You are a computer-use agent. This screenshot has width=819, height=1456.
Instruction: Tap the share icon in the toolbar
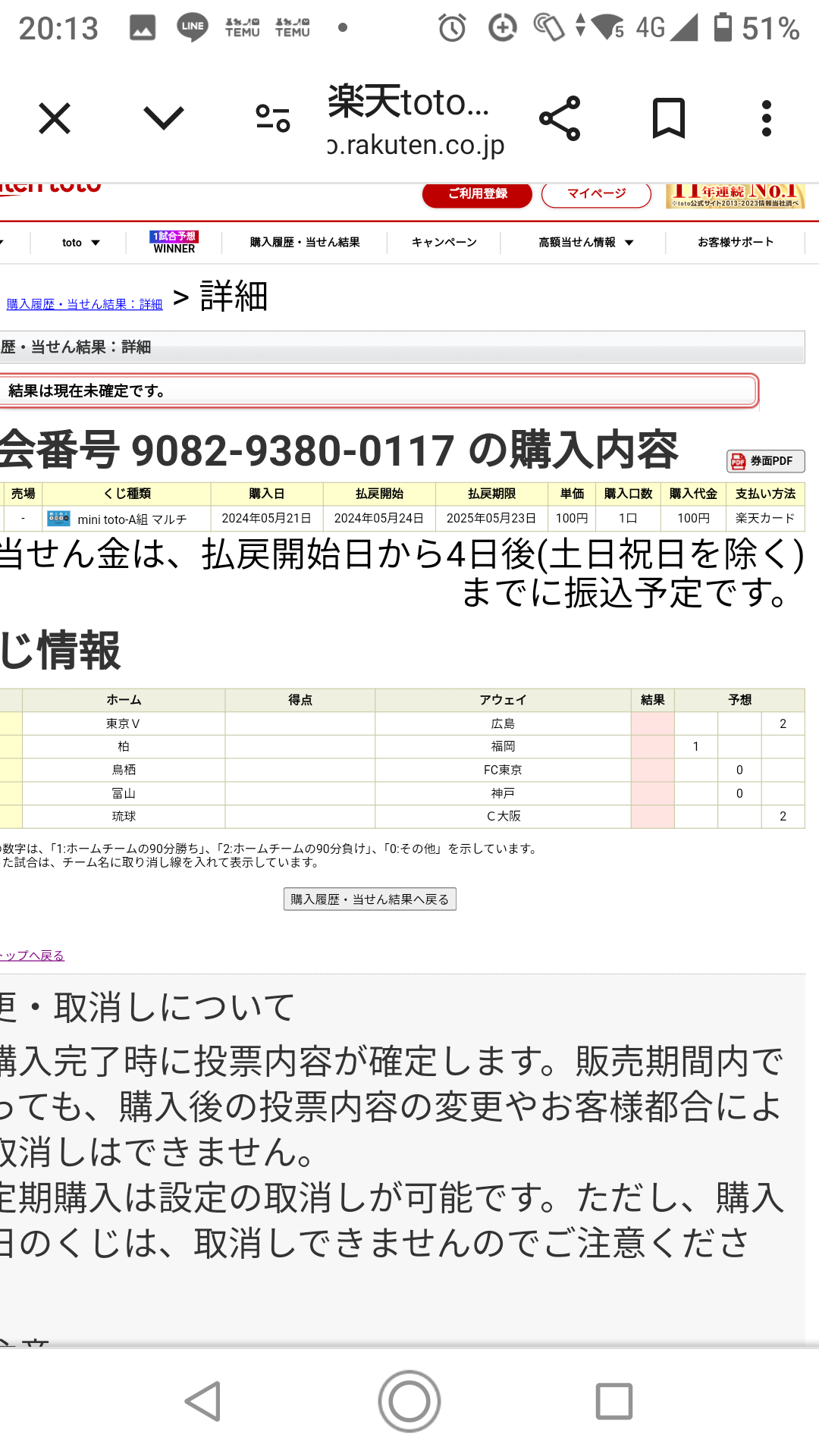click(x=560, y=118)
